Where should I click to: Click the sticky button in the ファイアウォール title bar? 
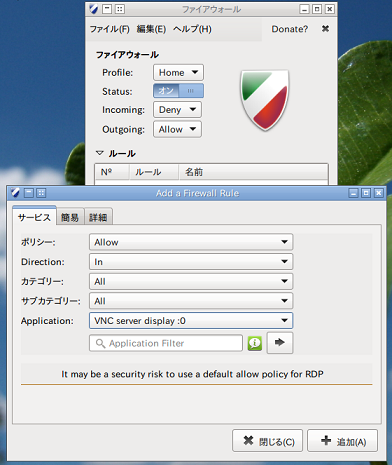tap(120, 9)
